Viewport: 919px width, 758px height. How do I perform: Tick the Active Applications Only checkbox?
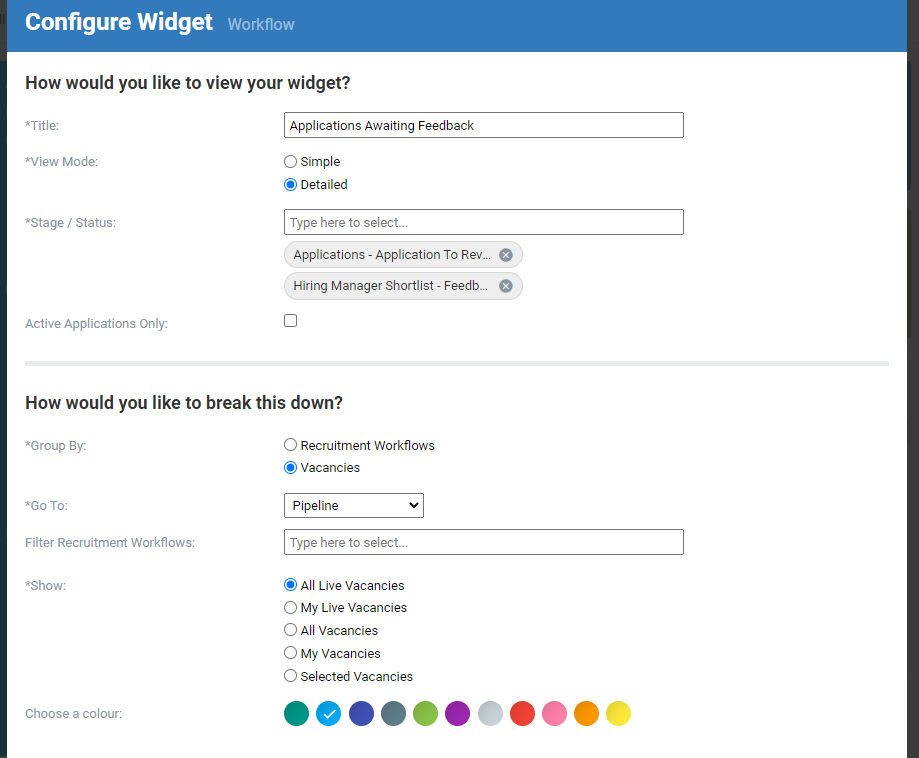pos(291,321)
